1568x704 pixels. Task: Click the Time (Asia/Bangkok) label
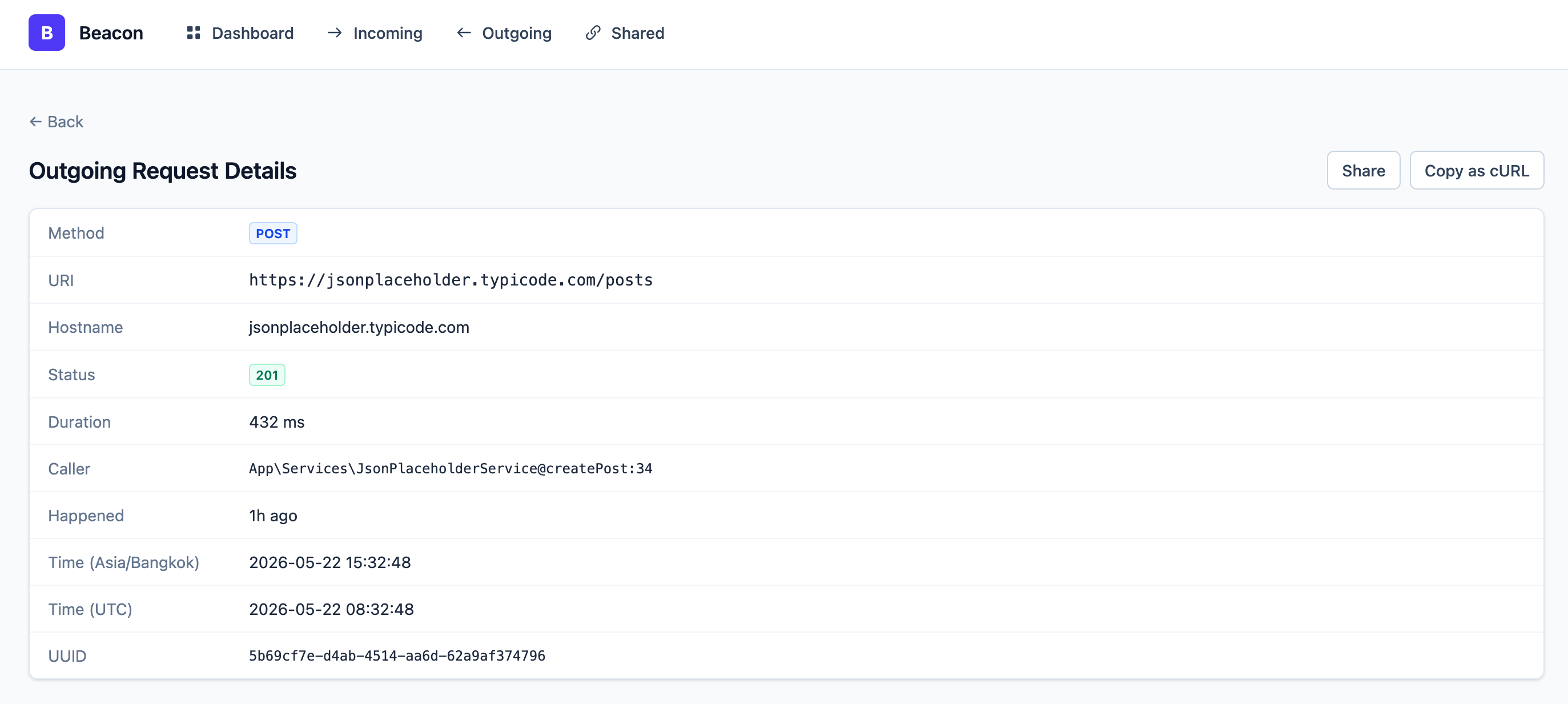pyautogui.click(x=123, y=563)
